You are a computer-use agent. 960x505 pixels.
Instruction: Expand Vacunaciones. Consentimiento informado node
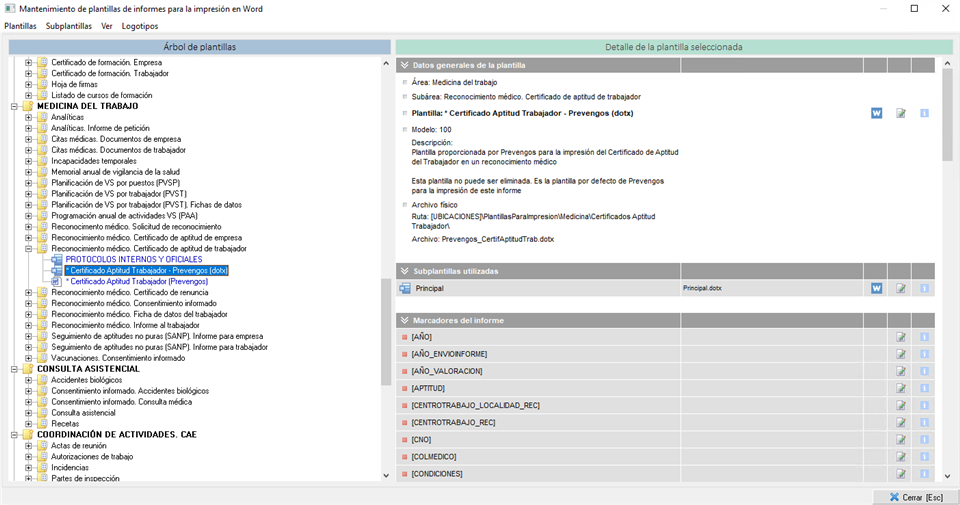[28, 358]
